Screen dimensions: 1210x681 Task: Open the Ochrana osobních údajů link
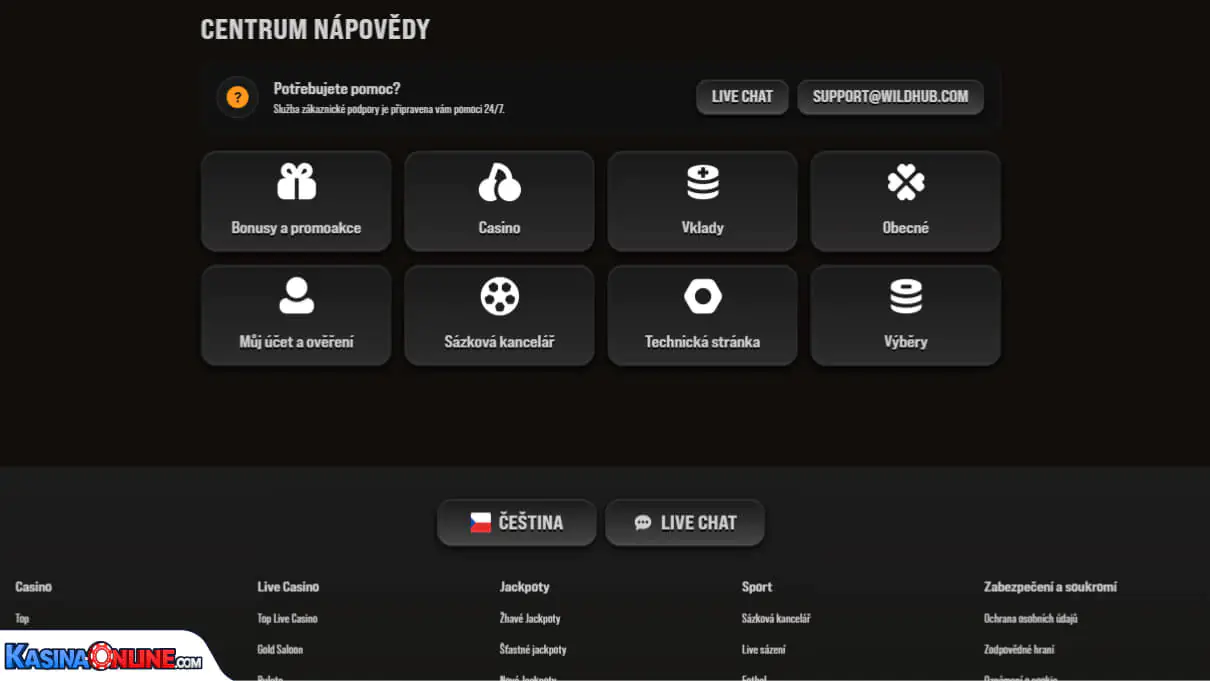pyautogui.click(x=1031, y=619)
